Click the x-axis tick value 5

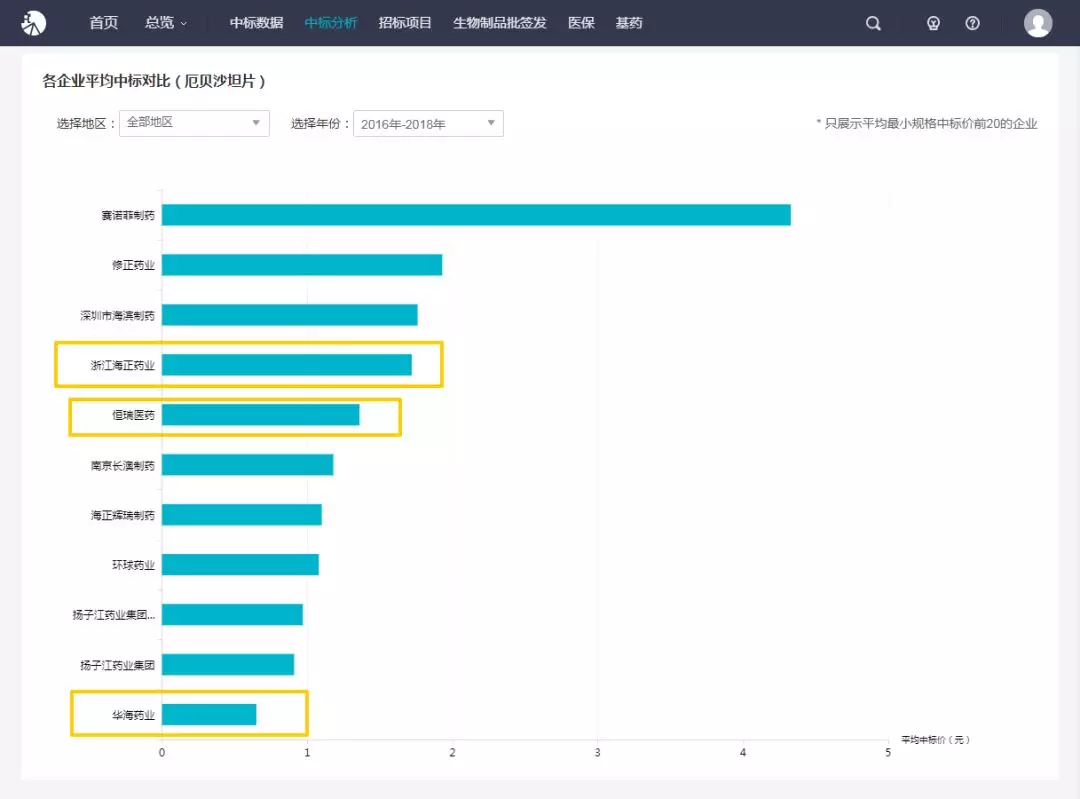click(x=888, y=753)
